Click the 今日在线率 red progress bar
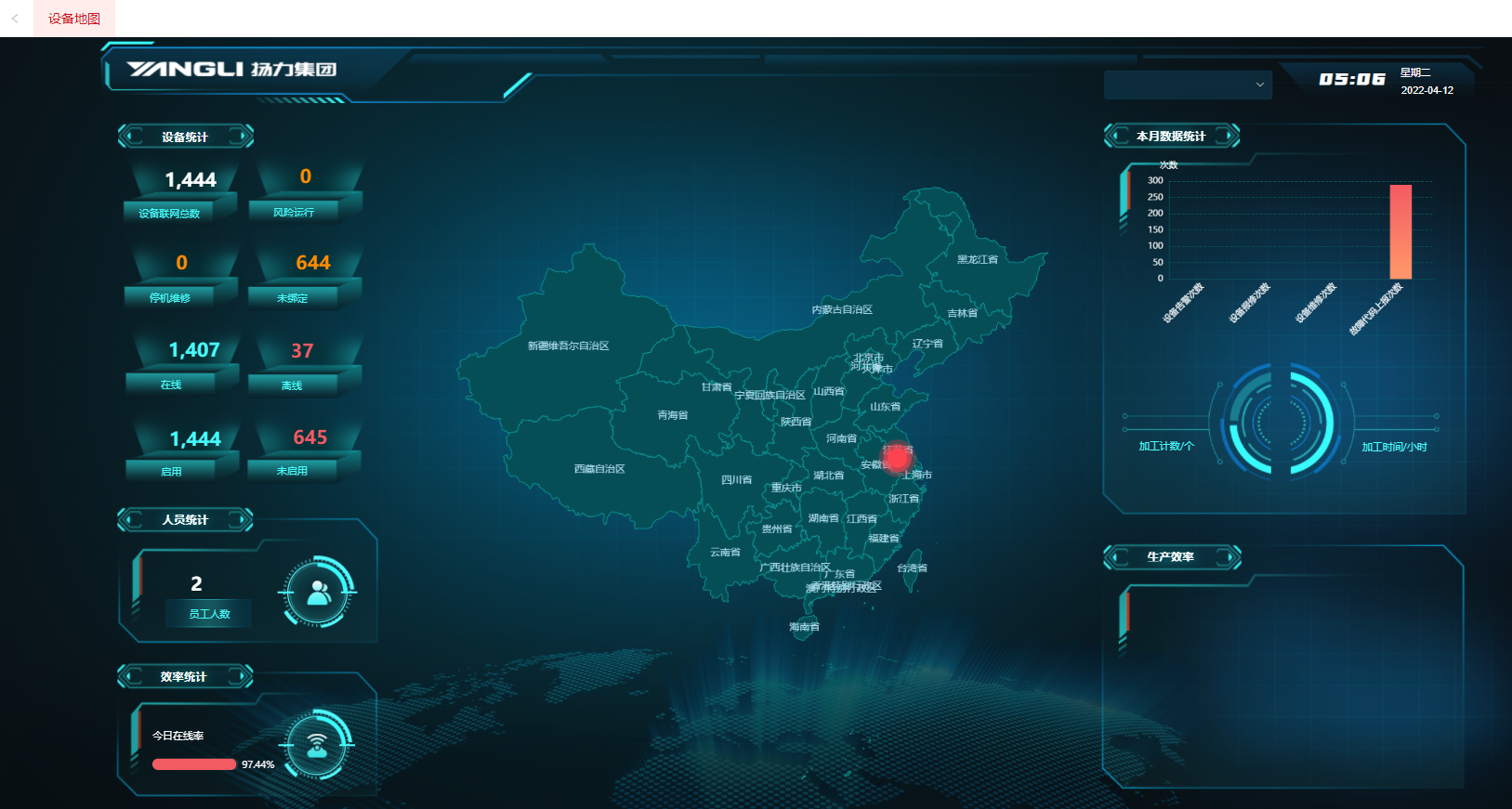The height and width of the screenshot is (809, 1512). [x=194, y=764]
